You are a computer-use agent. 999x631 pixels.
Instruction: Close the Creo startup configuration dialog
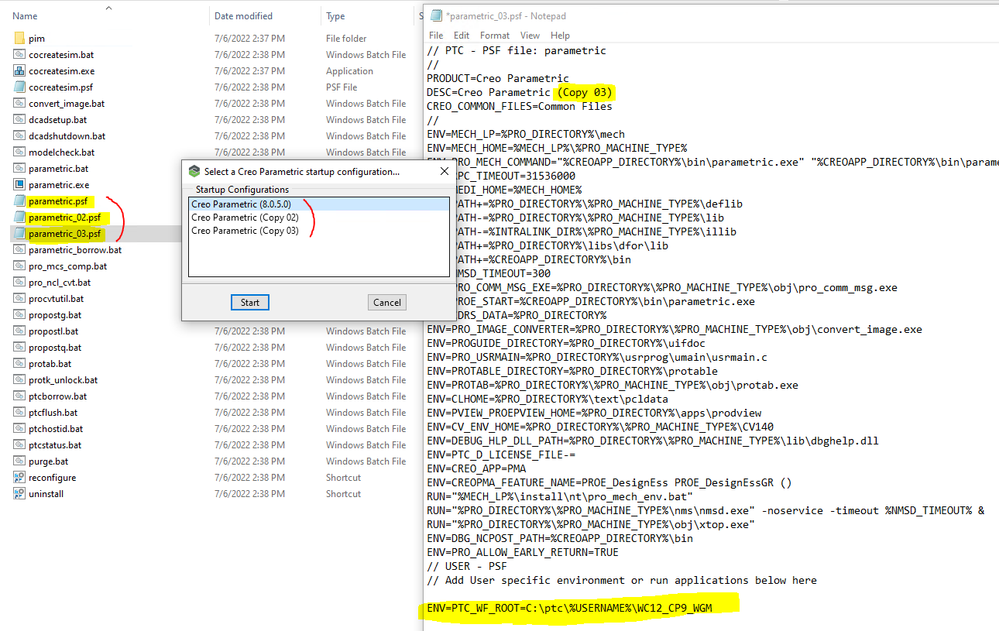(x=444, y=171)
